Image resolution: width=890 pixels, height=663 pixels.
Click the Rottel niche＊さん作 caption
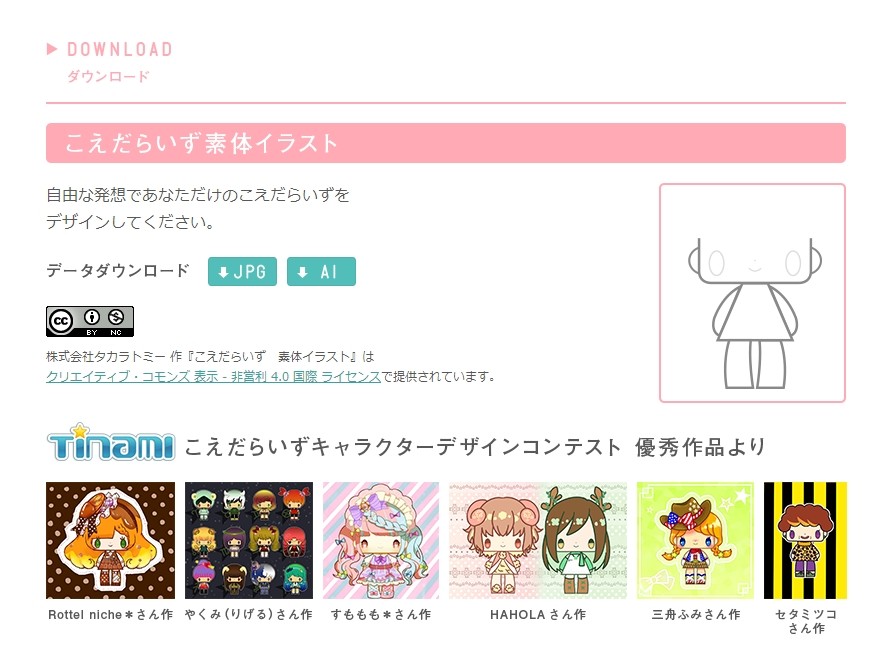(x=111, y=615)
